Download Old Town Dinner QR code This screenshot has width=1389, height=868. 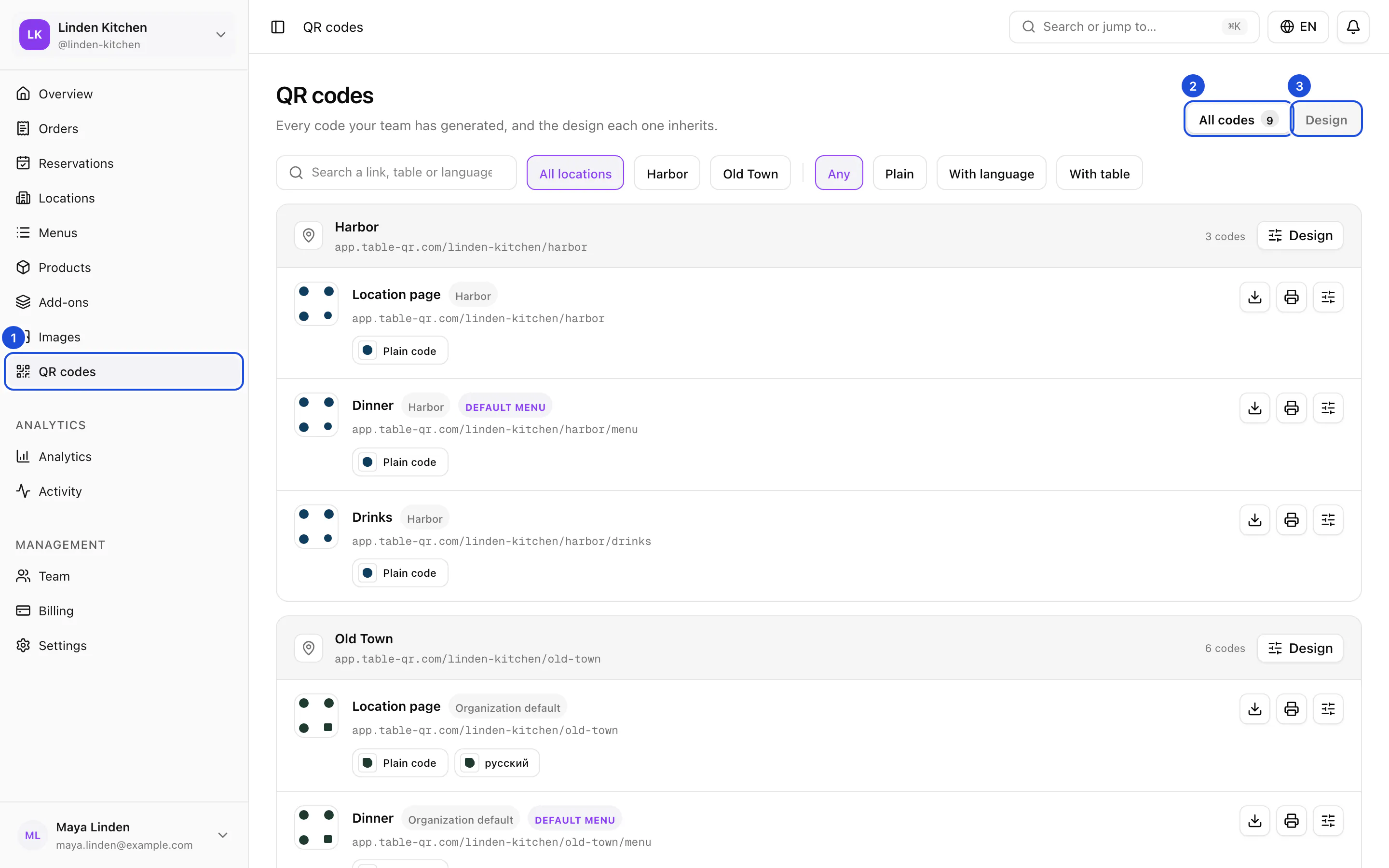1255,820
